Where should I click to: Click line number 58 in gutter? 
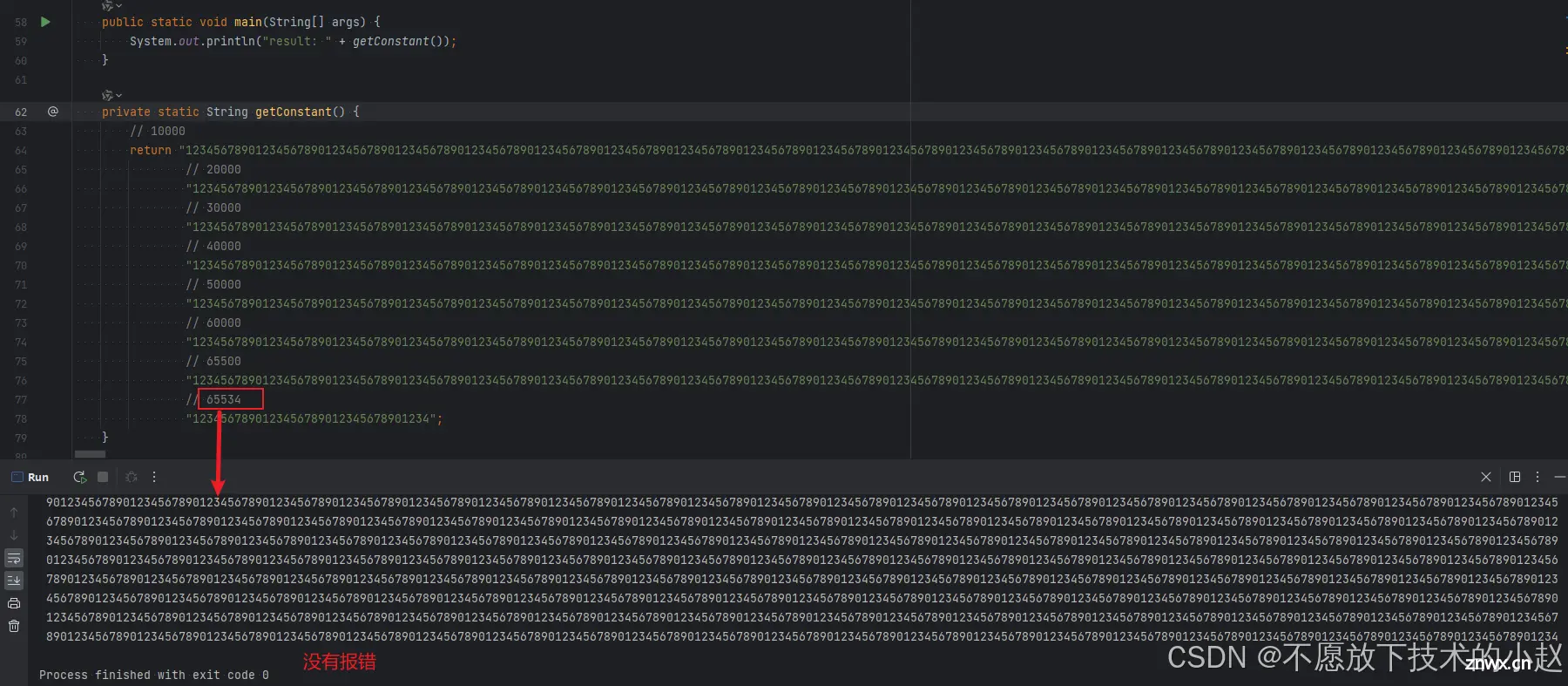pos(21,23)
